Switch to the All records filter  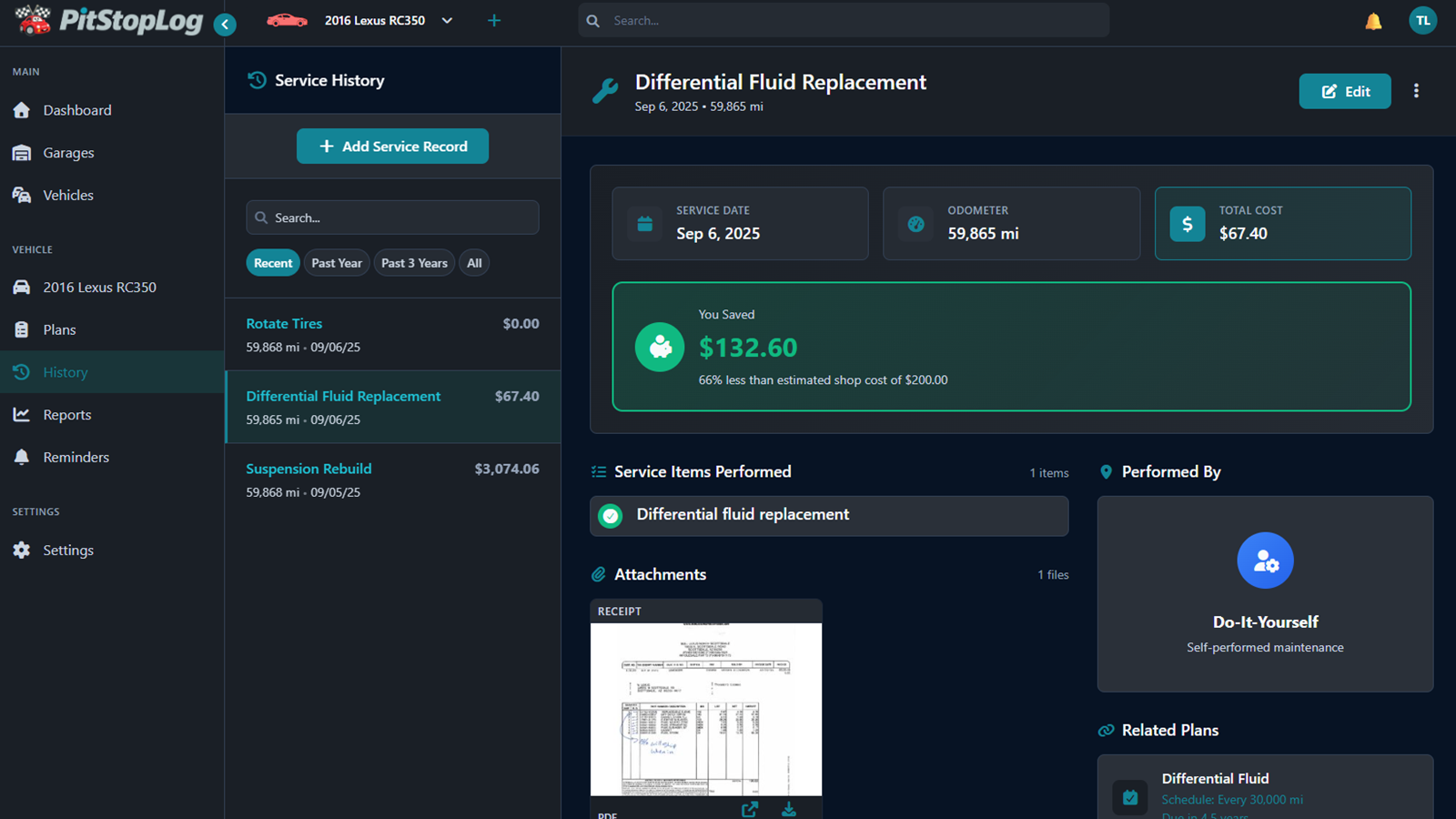[x=474, y=262]
